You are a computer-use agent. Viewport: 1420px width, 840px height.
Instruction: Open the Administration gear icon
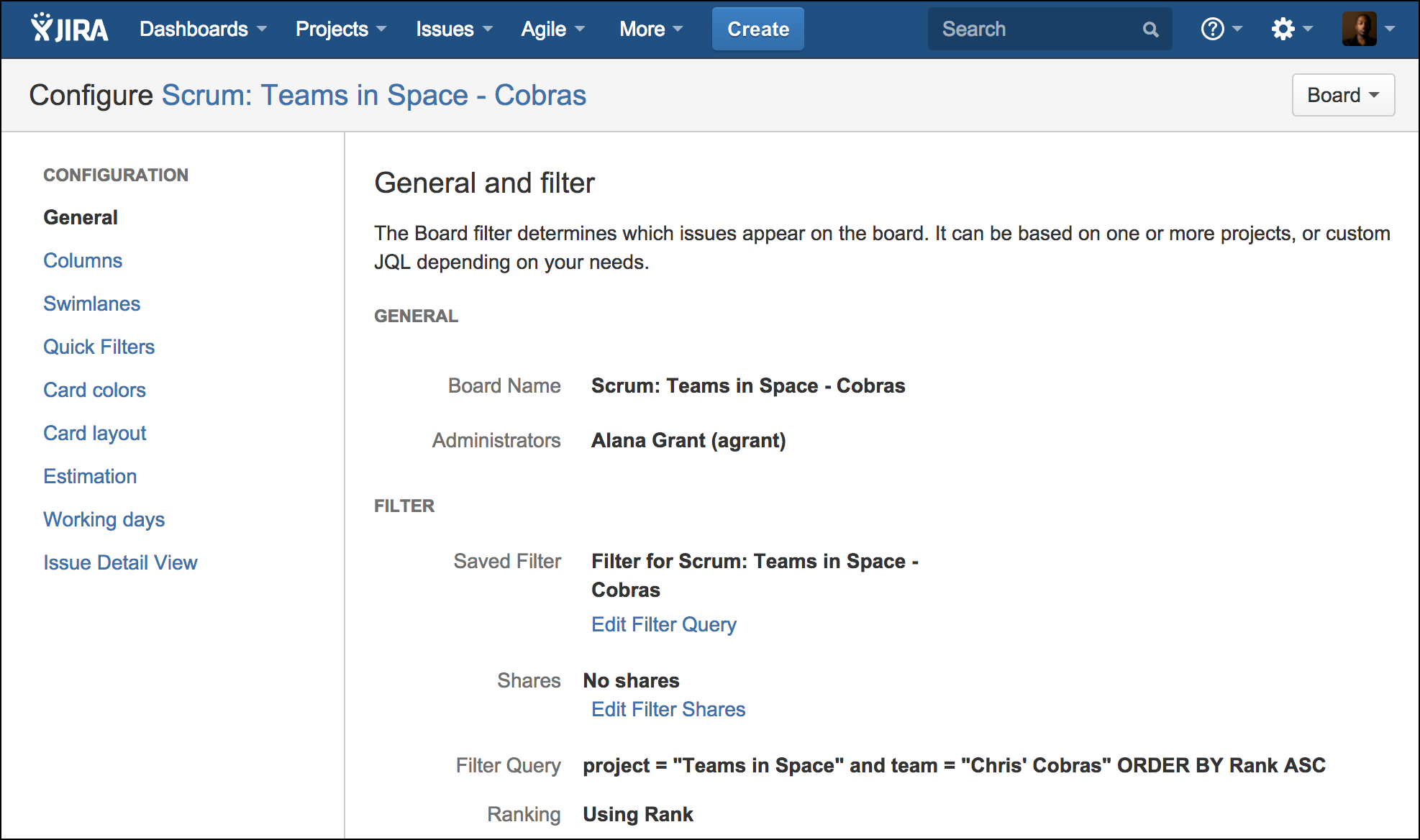1283,29
